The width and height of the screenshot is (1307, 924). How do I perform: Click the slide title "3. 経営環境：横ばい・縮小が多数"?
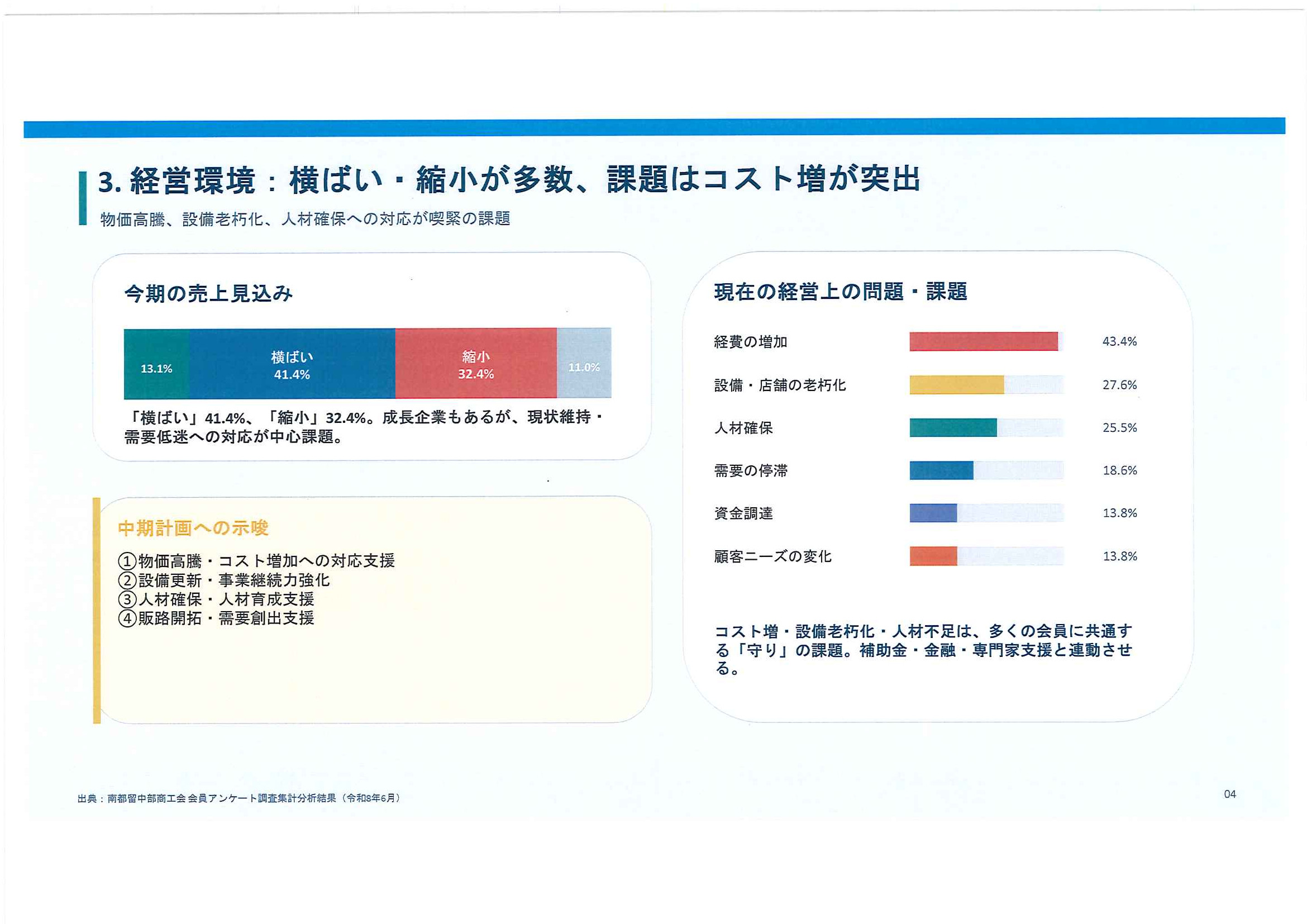point(508,179)
